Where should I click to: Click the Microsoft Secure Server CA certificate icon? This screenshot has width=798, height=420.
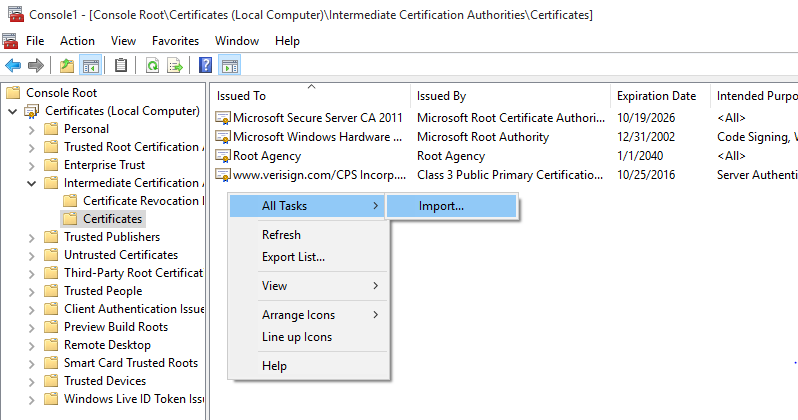(x=223, y=118)
